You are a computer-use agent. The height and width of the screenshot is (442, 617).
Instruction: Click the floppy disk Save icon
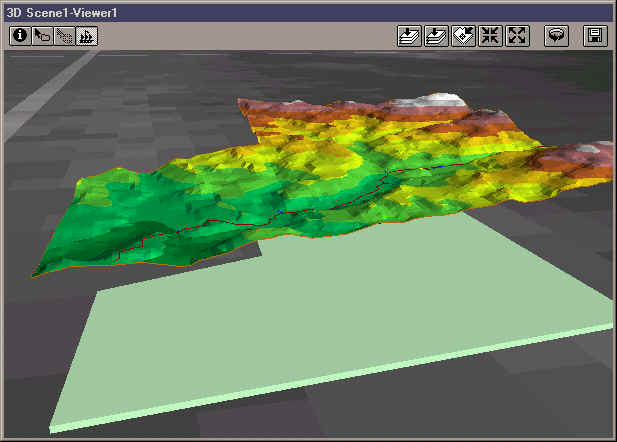click(595, 36)
